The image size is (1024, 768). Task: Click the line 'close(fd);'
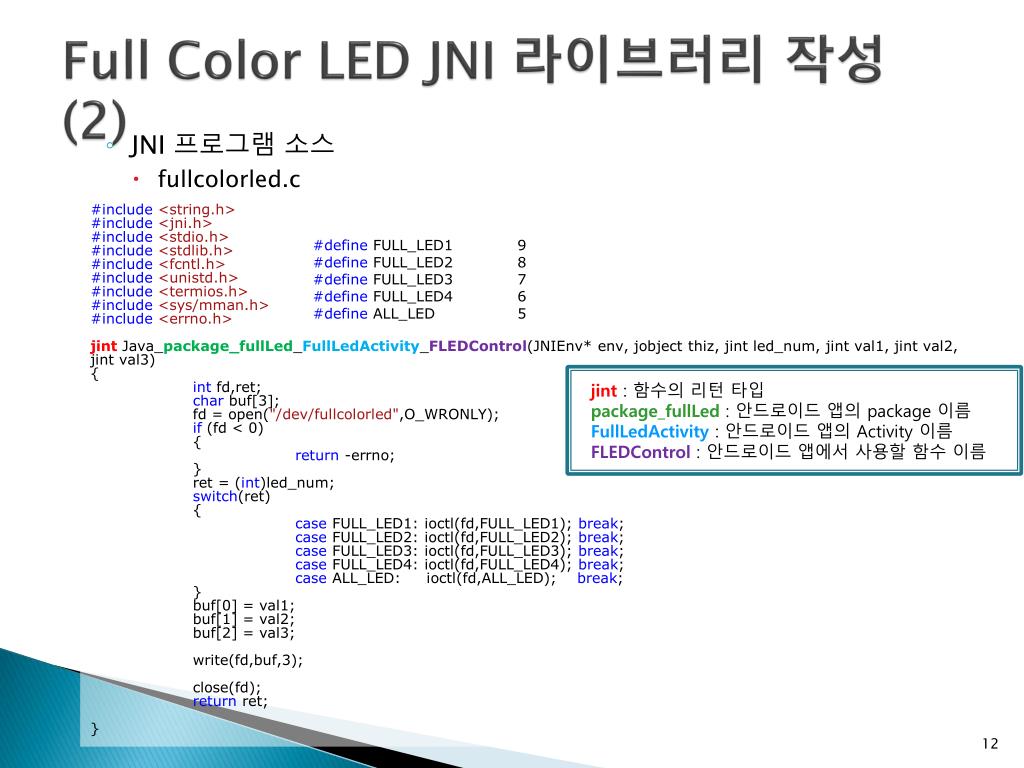227,688
